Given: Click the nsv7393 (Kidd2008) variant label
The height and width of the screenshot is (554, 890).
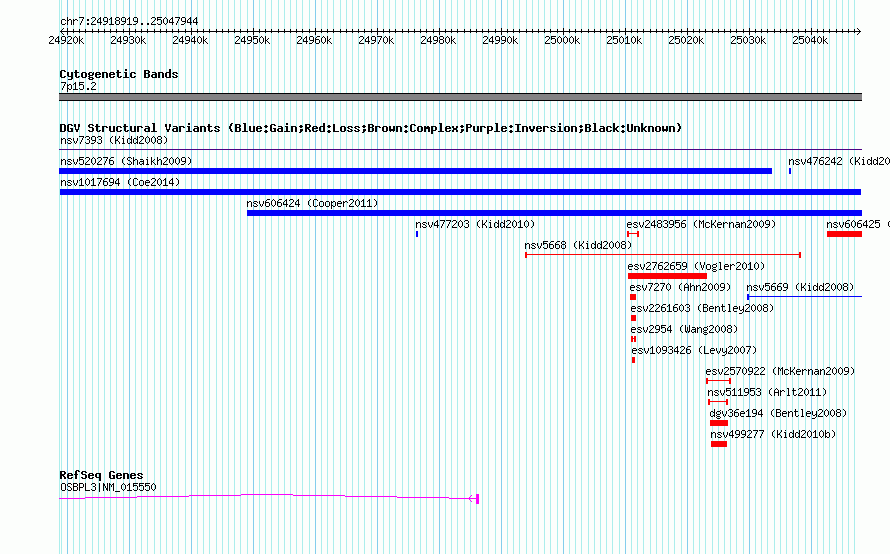Looking at the screenshot, I should click(114, 140).
